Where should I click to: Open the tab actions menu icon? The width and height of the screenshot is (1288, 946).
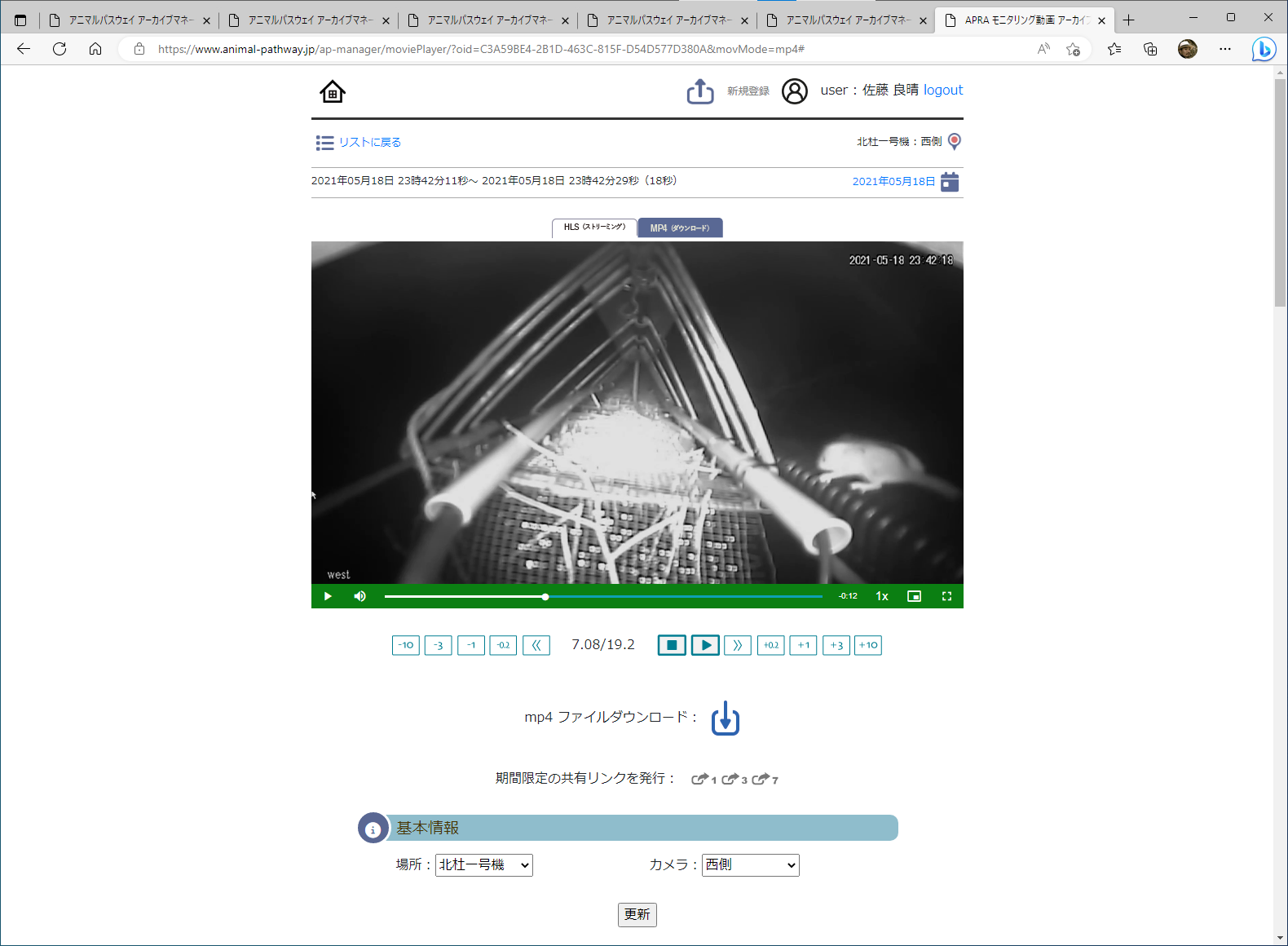pos(20,20)
